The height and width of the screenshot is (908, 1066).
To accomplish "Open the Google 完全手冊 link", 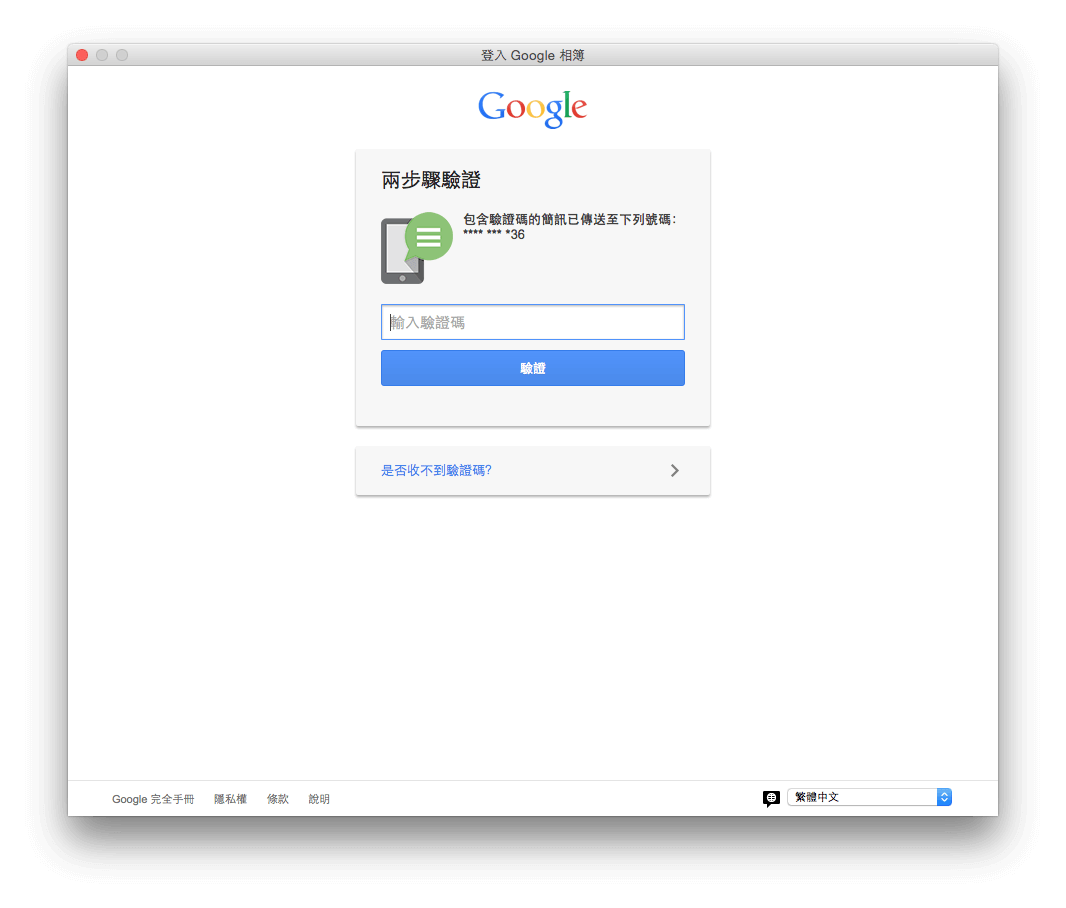I will pyautogui.click(x=152, y=799).
